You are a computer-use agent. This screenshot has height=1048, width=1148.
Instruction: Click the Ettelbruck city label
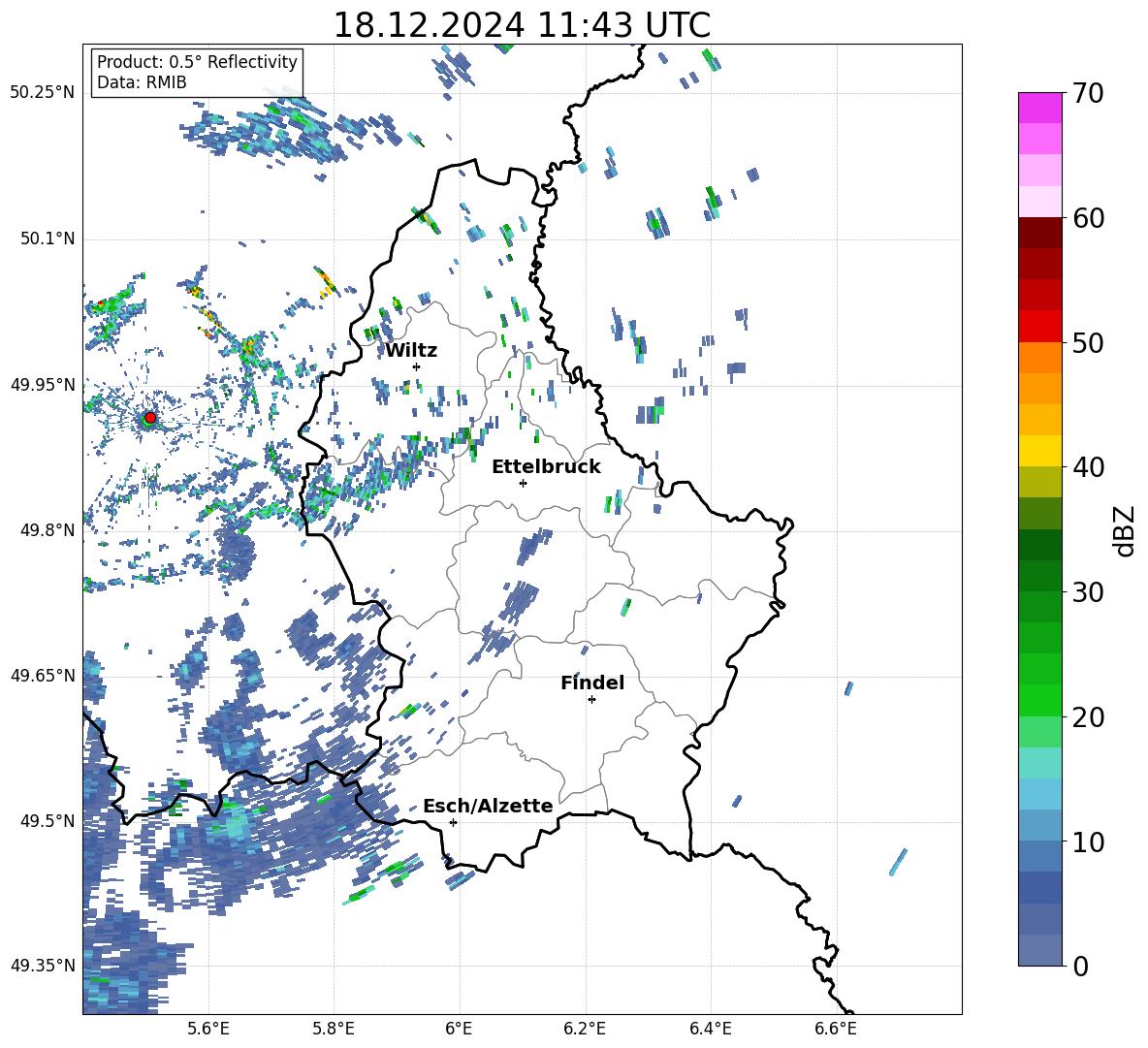point(546,467)
